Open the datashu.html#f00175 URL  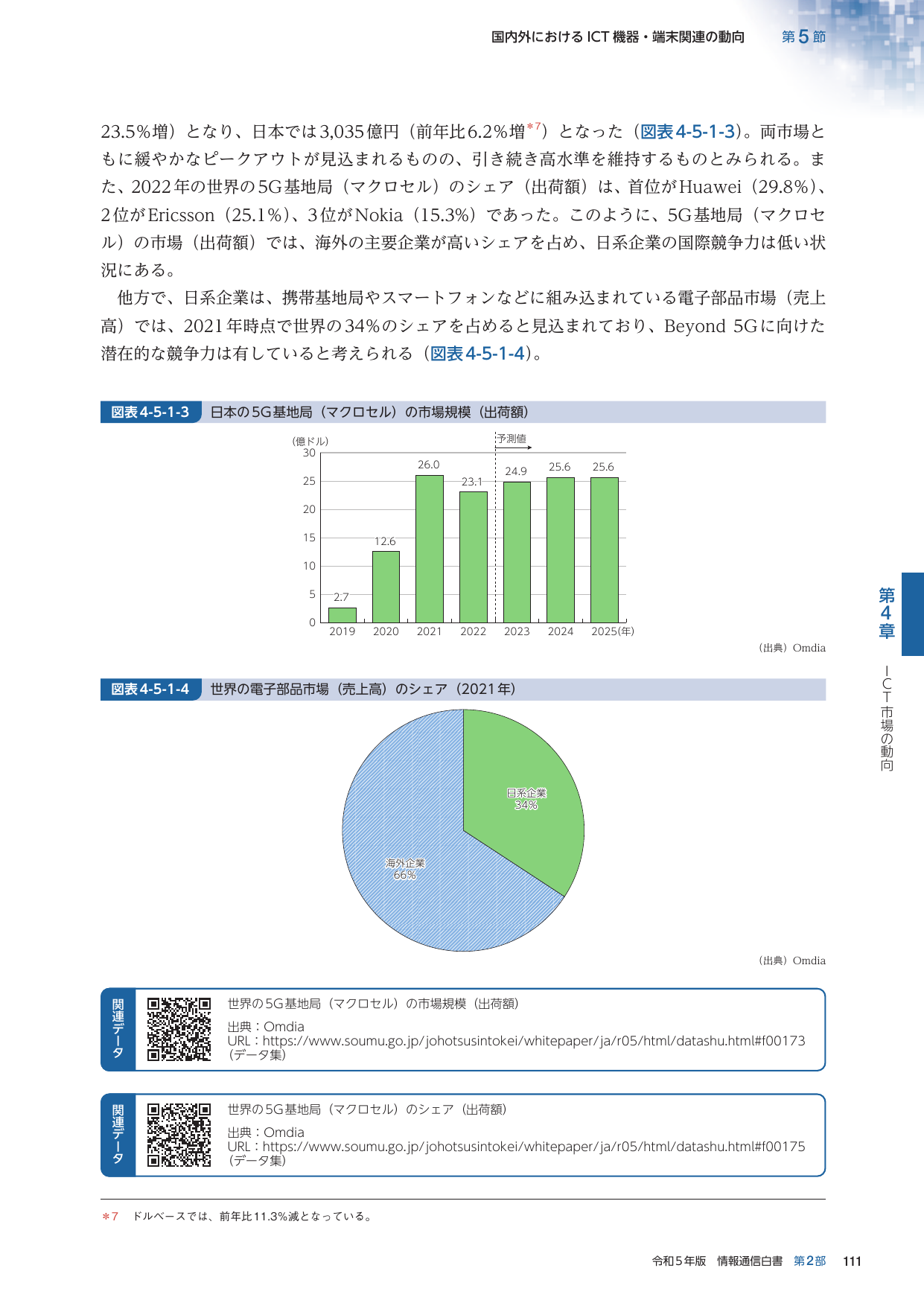[534, 1147]
